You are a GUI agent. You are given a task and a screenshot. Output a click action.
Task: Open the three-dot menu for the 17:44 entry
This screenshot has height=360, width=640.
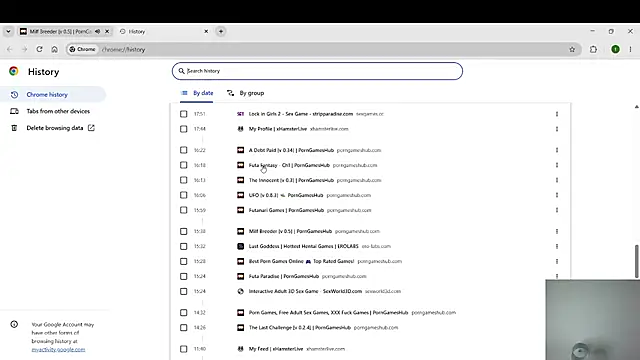(557, 129)
